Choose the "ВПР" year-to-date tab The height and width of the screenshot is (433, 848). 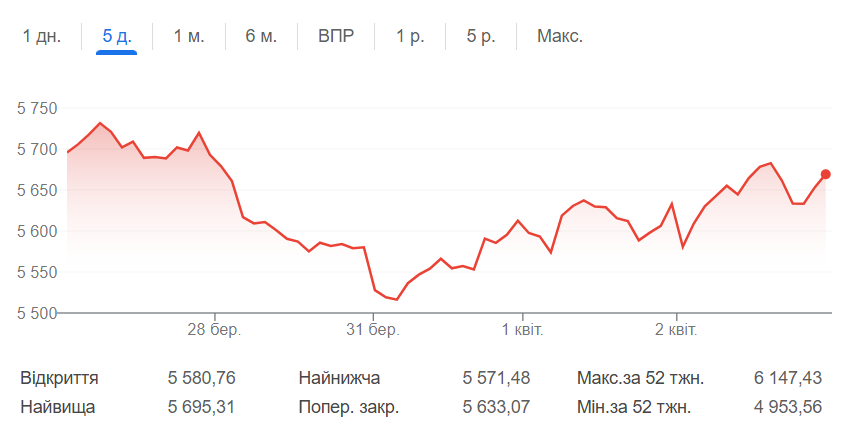point(337,36)
